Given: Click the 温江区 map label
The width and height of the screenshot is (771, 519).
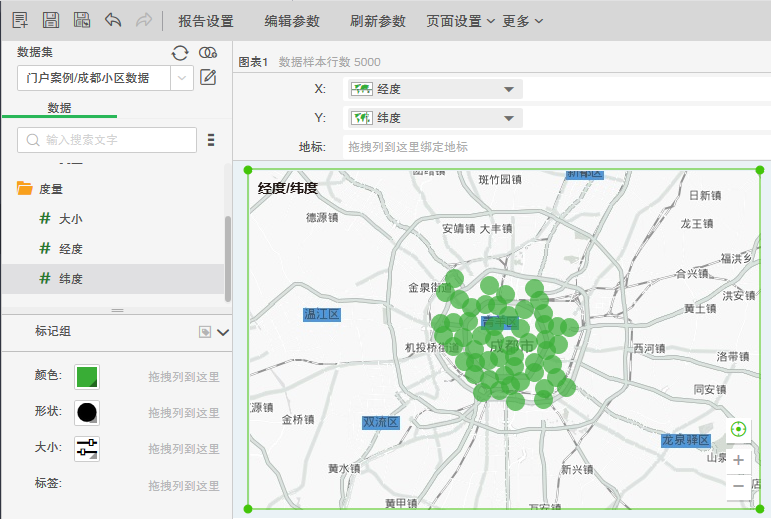Looking at the screenshot, I should pyautogui.click(x=322, y=315).
